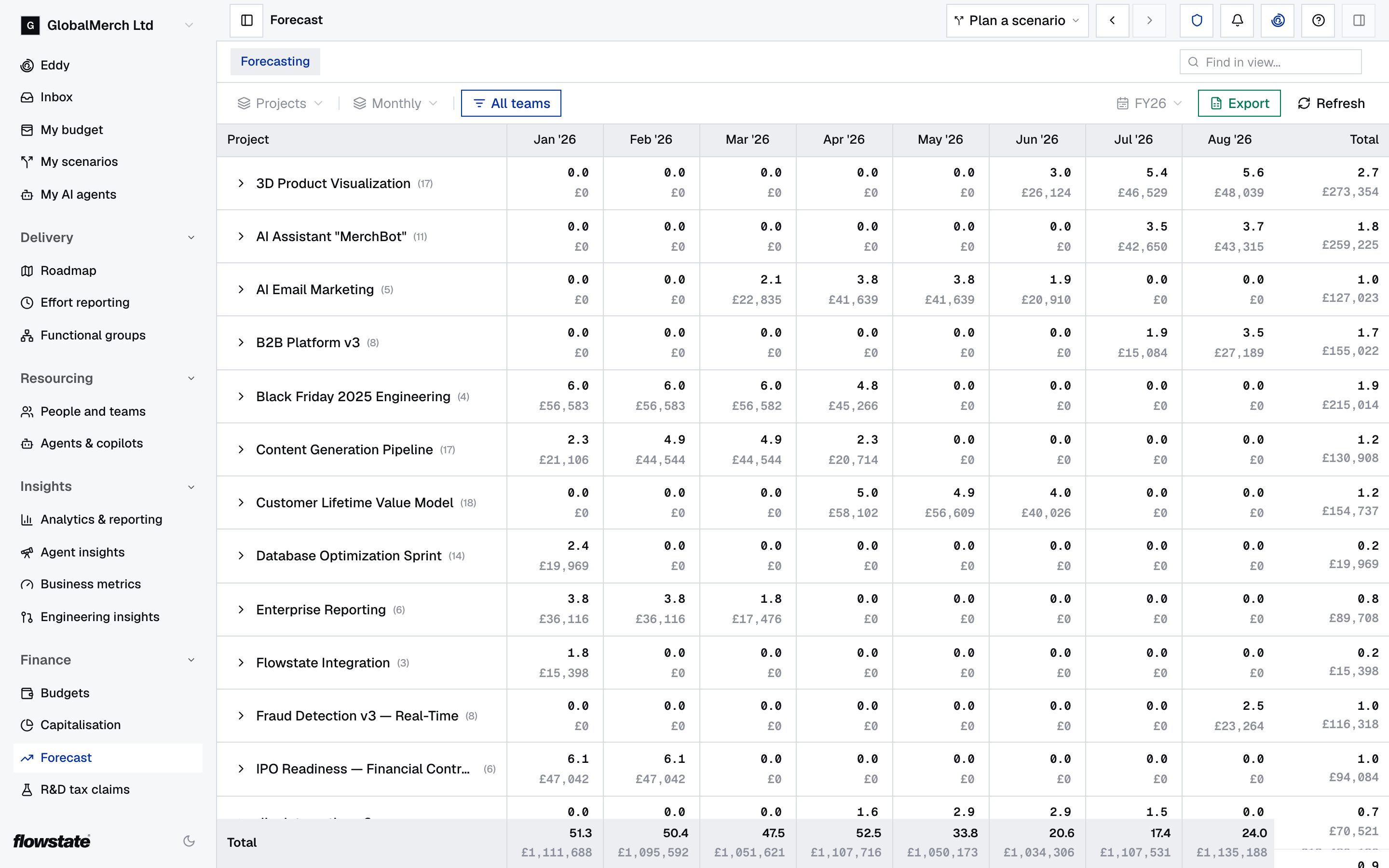This screenshot has width=1389, height=868.
Task: Click the All teams filter button
Action: click(x=511, y=103)
